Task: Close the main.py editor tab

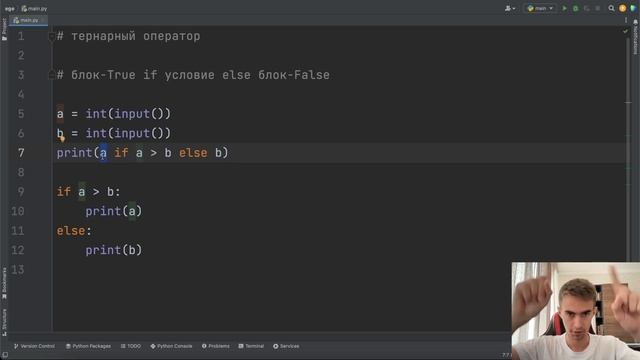Action: [43, 20]
